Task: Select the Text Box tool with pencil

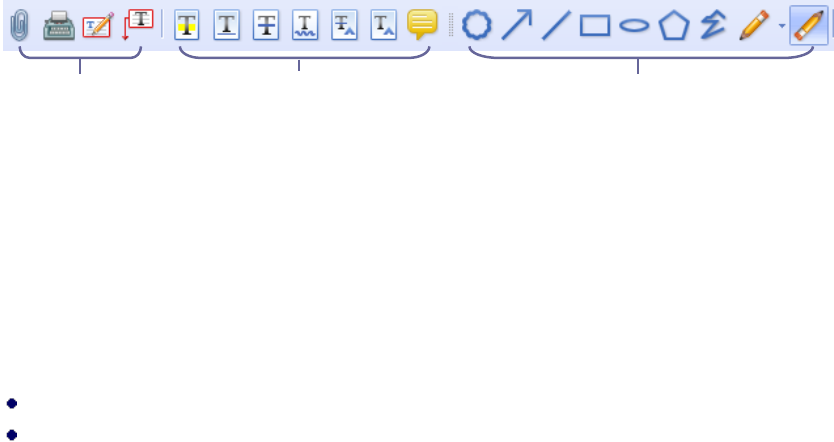Action: point(98,25)
